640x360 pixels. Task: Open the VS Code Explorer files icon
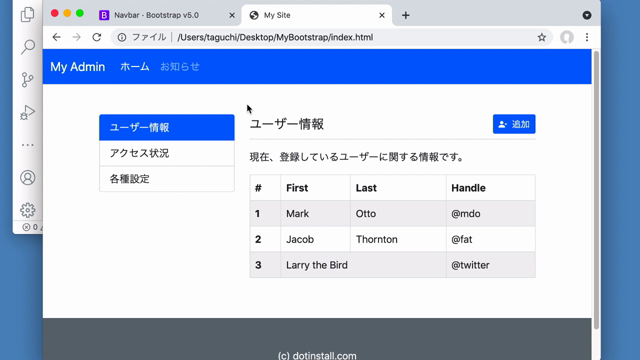(27, 14)
